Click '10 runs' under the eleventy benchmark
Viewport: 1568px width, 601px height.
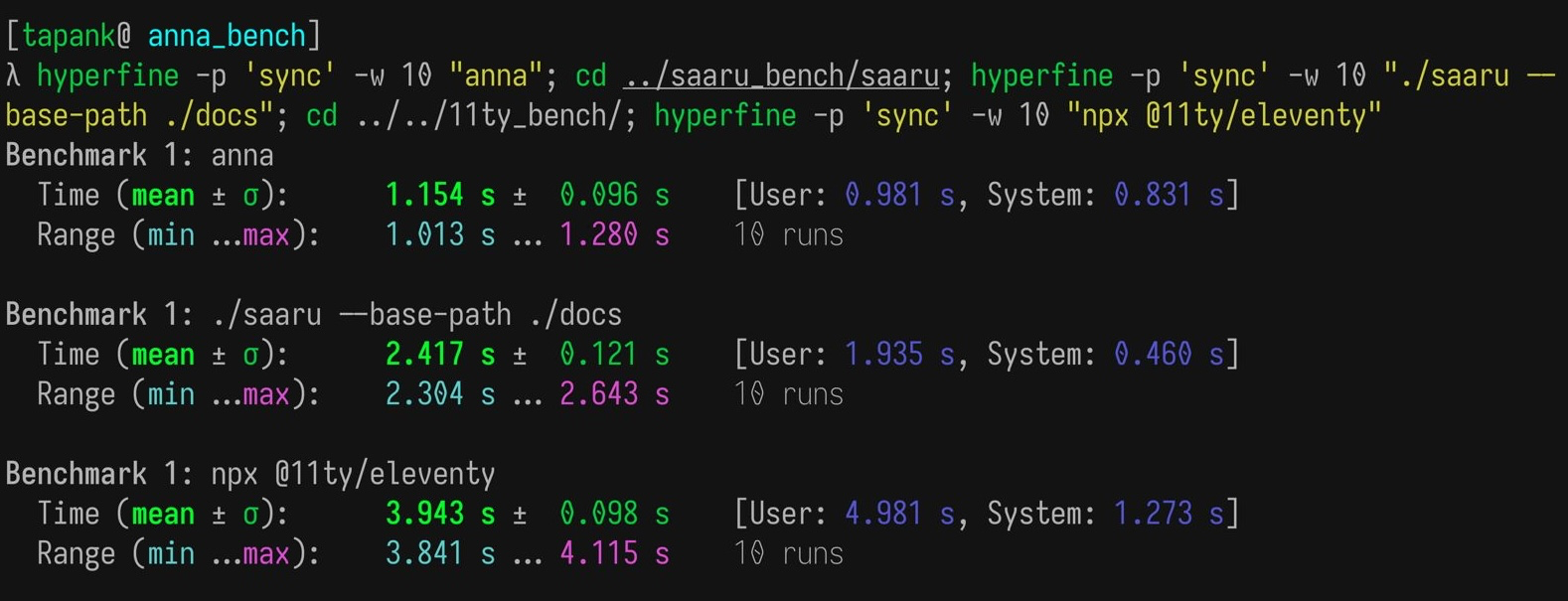pos(789,553)
